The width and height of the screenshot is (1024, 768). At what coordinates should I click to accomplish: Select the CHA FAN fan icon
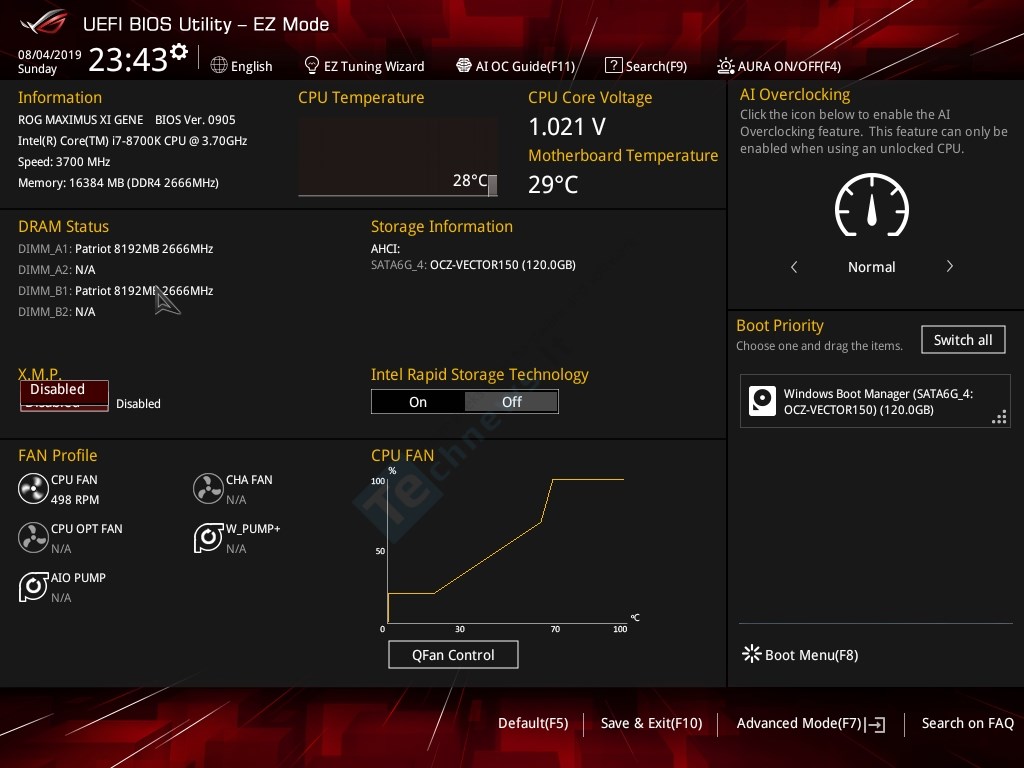(x=208, y=488)
